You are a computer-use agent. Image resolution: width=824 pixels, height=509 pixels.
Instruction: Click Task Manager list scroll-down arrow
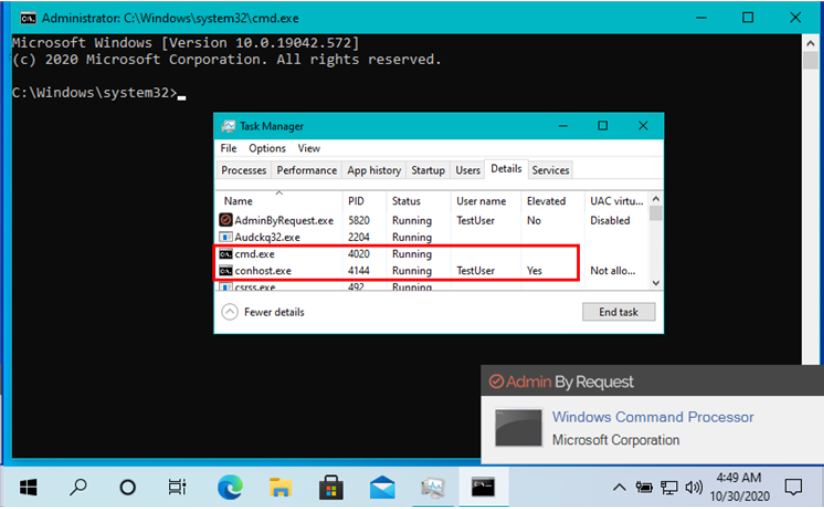(656, 283)
